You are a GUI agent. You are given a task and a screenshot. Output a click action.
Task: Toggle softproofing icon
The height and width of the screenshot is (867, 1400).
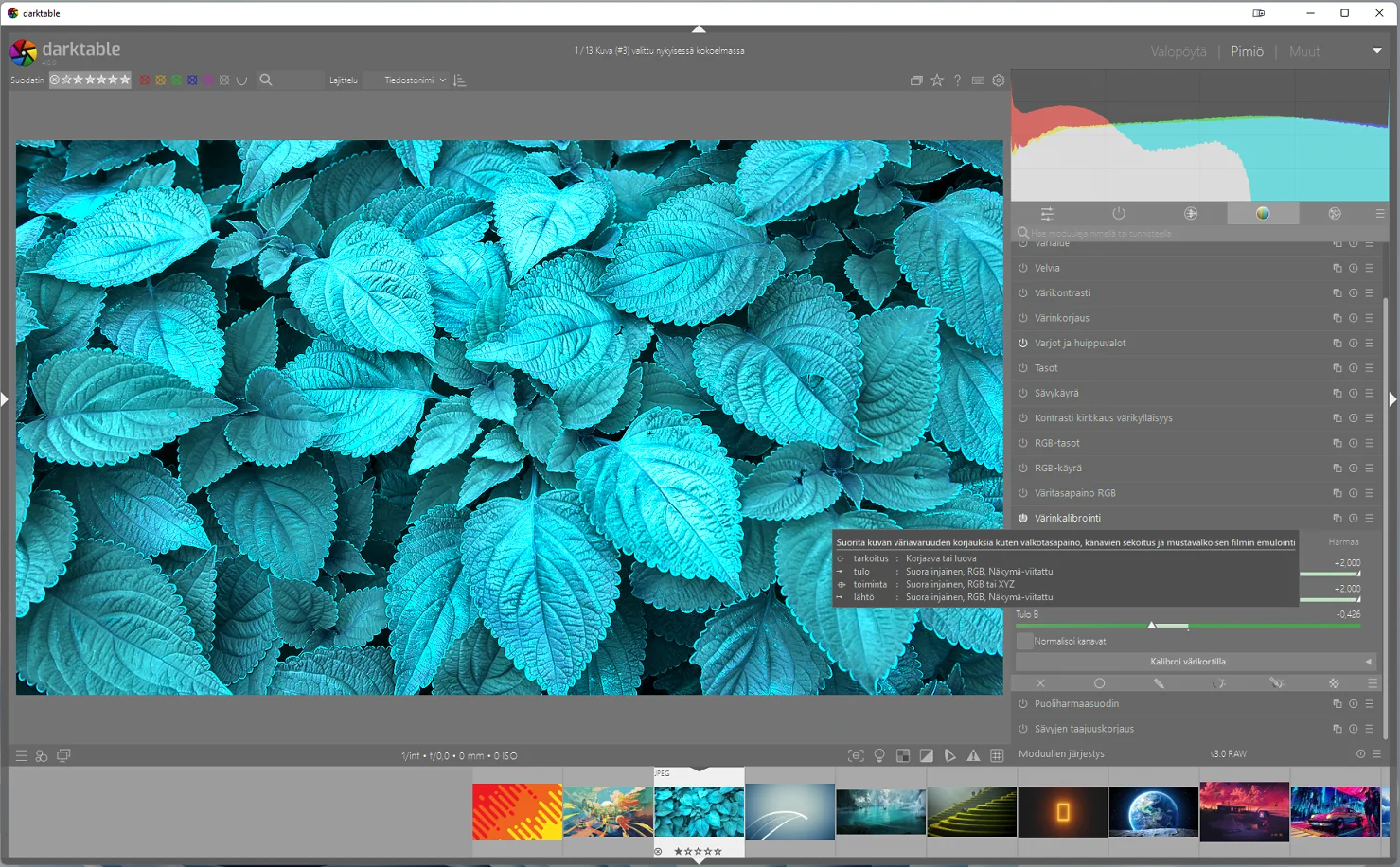coord(950,755)
